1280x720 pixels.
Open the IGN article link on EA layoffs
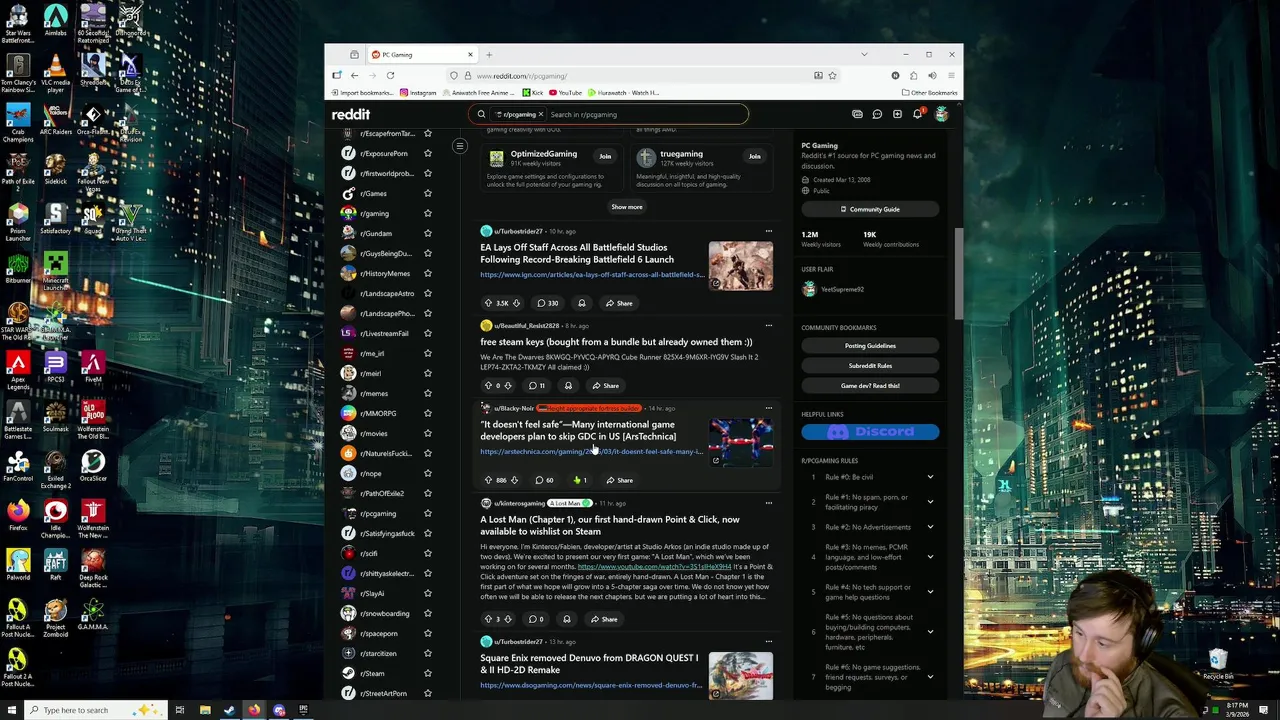click(x=592, y=274)
